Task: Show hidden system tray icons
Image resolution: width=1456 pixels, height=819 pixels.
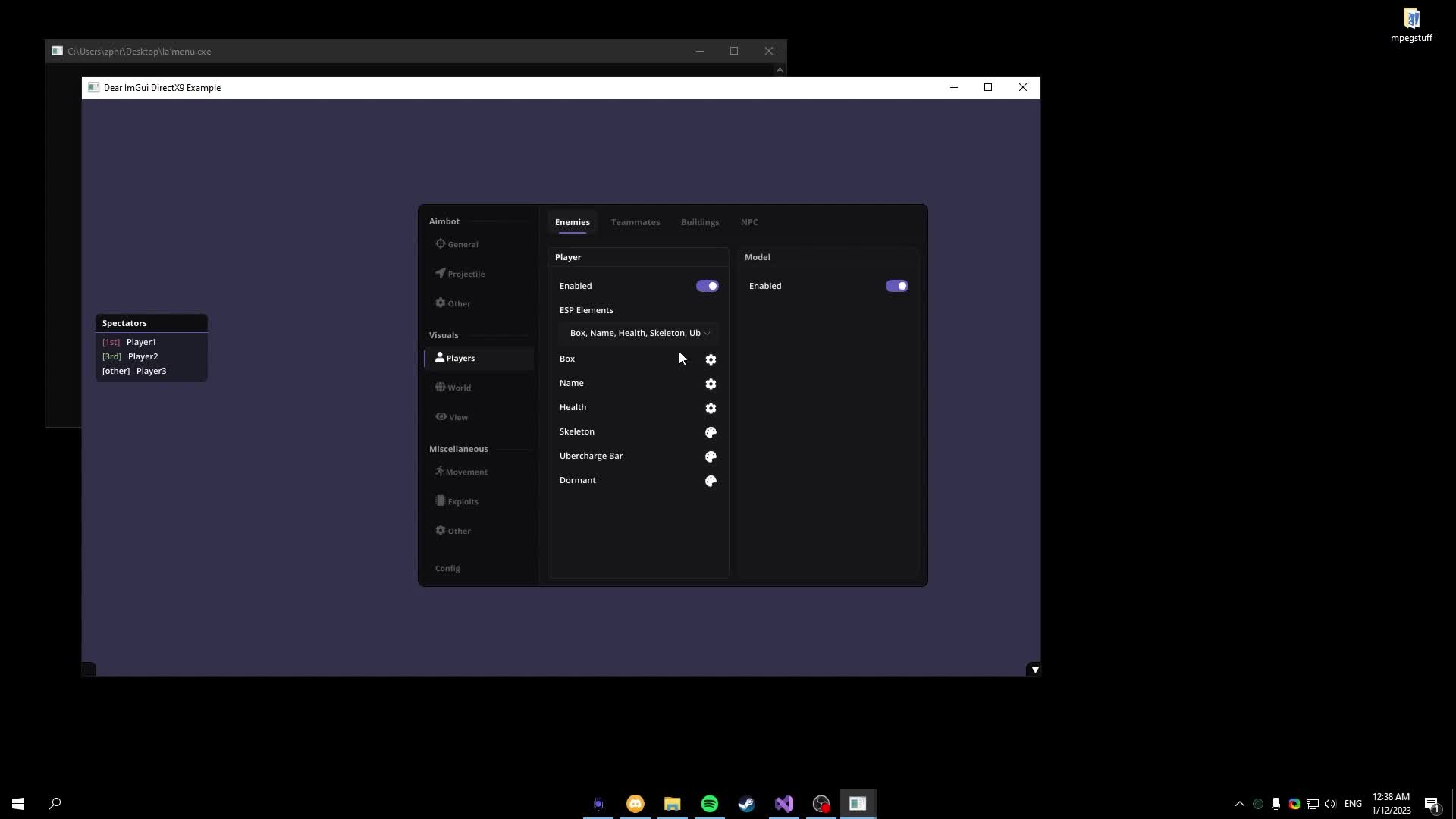Action: click(x=1239, y=804)
